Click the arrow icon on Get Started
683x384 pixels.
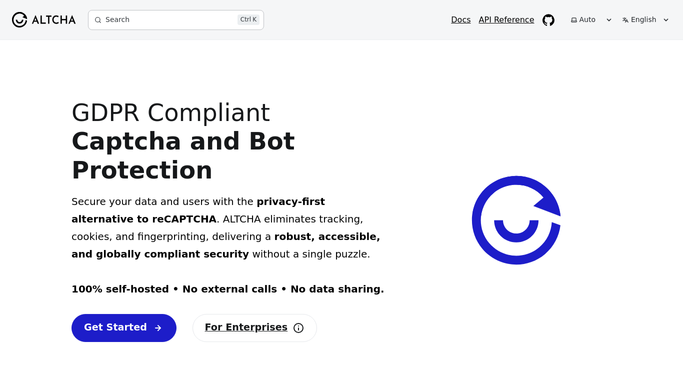pyautogui.click(x=158, y=328)
